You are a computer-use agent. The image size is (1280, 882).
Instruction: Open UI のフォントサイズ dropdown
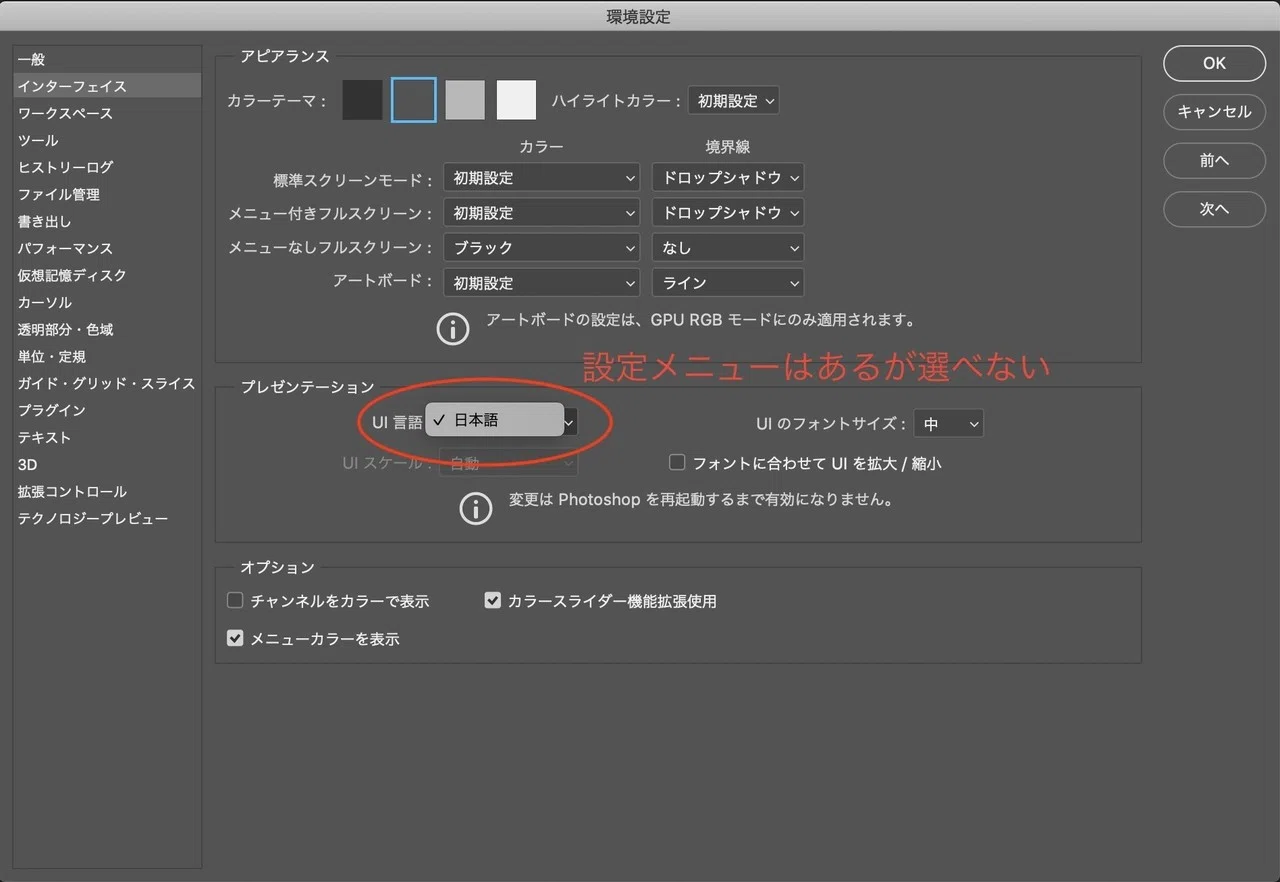(949, 424)
